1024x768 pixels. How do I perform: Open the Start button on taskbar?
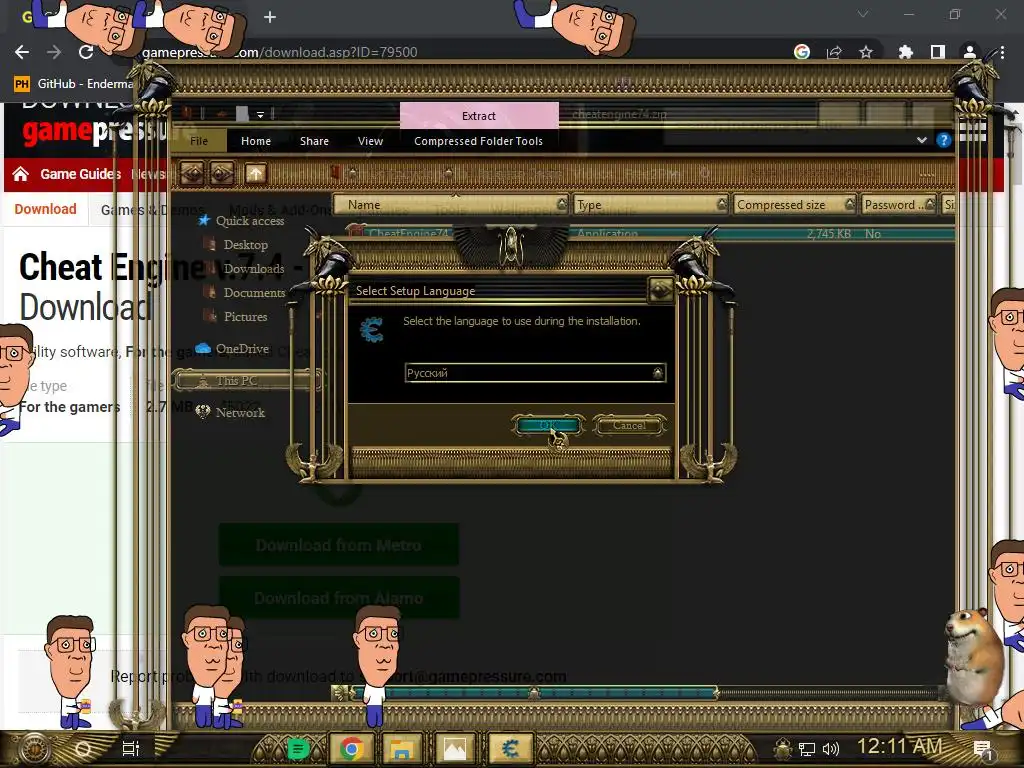pyautogui.click(x=34, y=748)
